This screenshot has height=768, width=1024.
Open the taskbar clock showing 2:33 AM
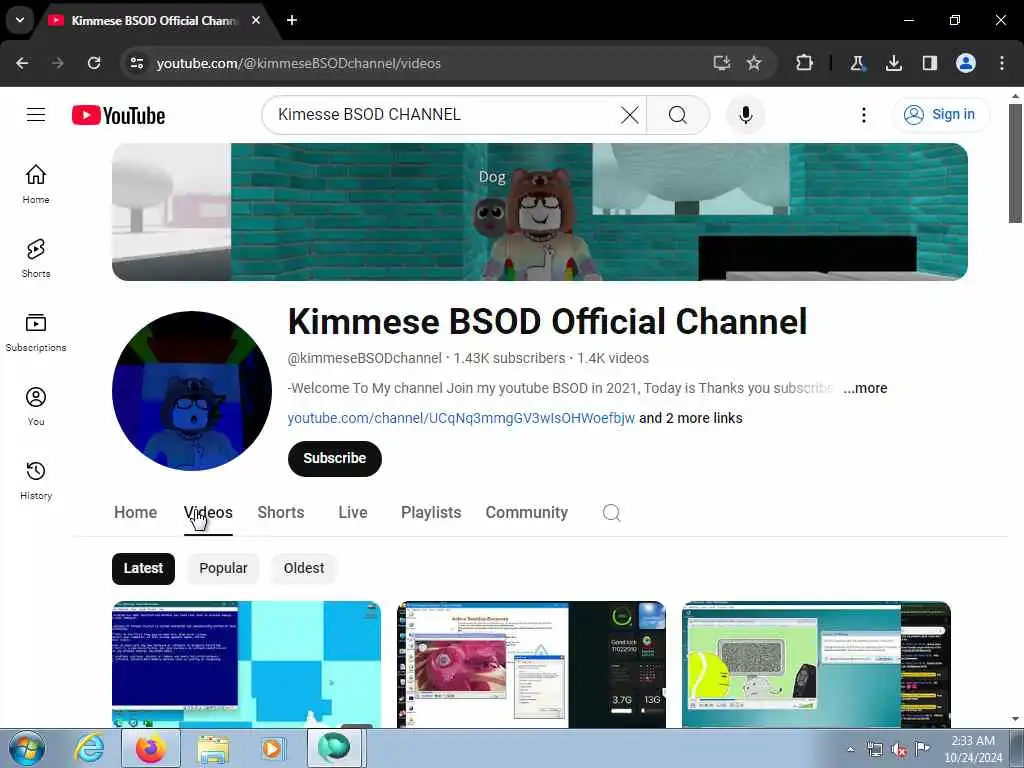click(973, 749)
